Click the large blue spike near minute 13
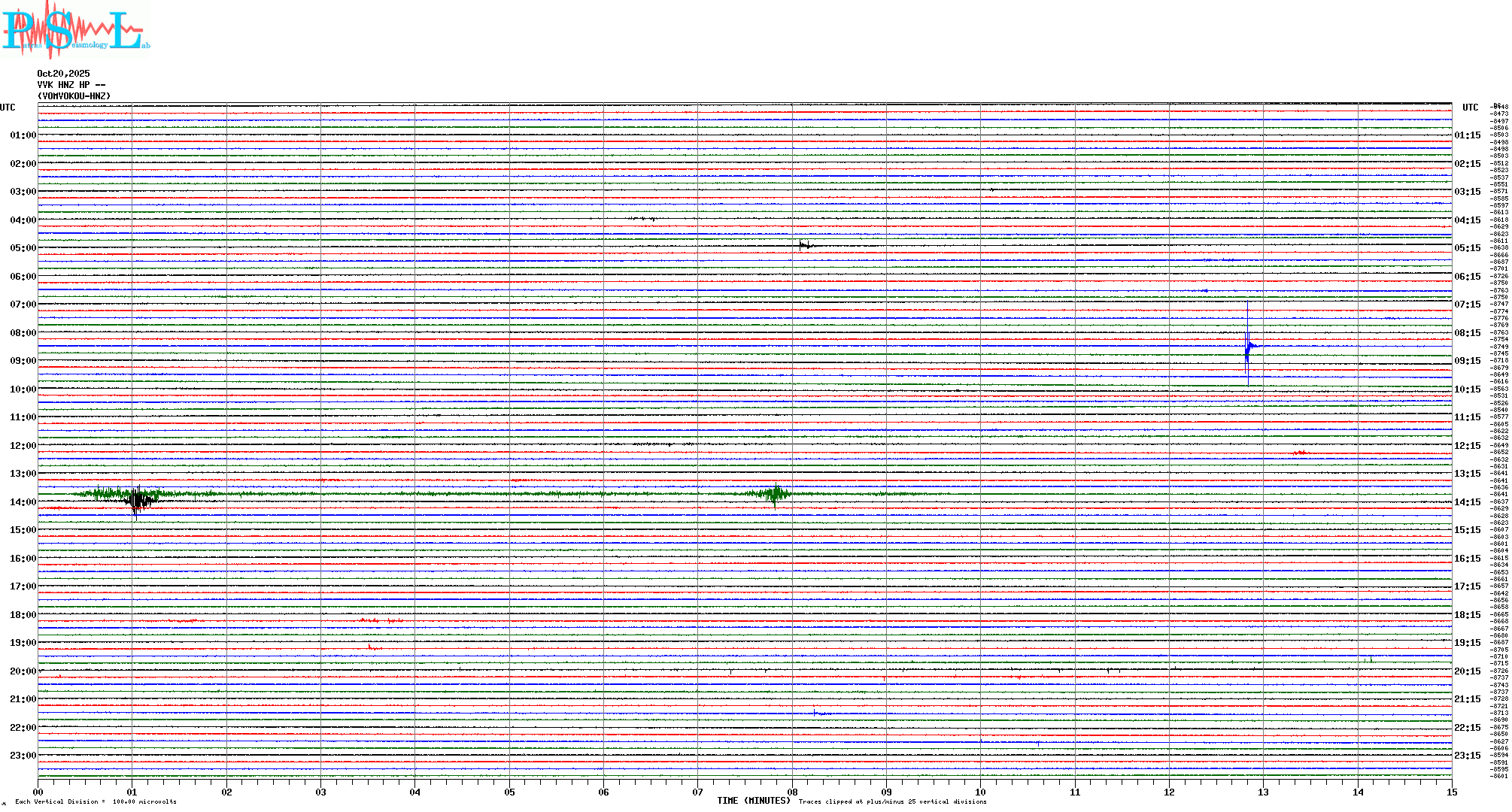 tap(1248, 345)
